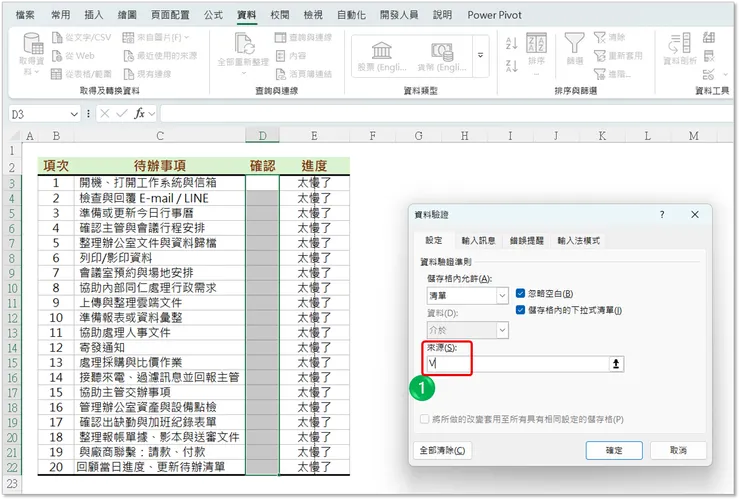Click the range selector arrow in 來源 field
Viewport: 740px width, 500px height.
(x=616, y=364)
